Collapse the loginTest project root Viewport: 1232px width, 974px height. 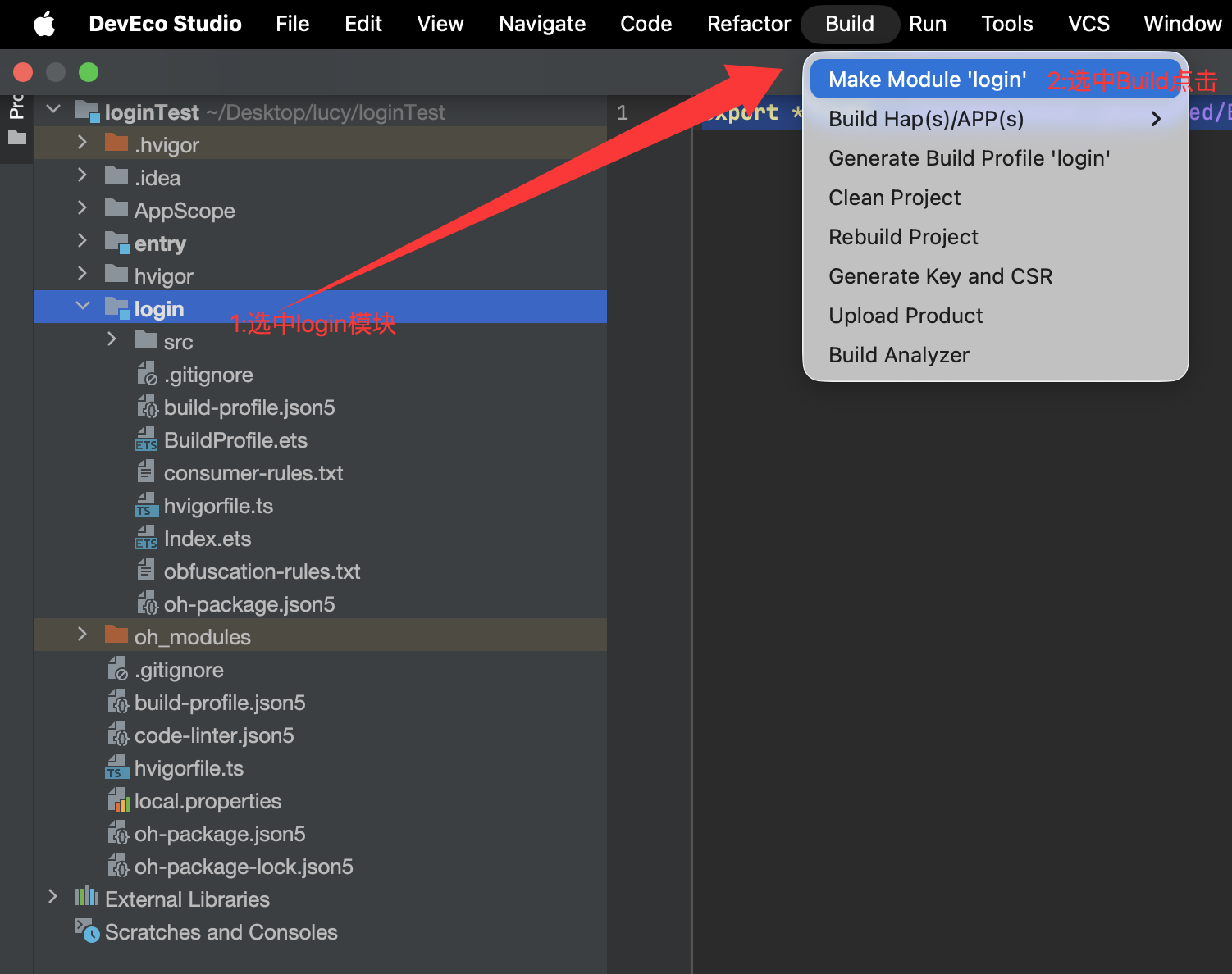click(53, 110)
